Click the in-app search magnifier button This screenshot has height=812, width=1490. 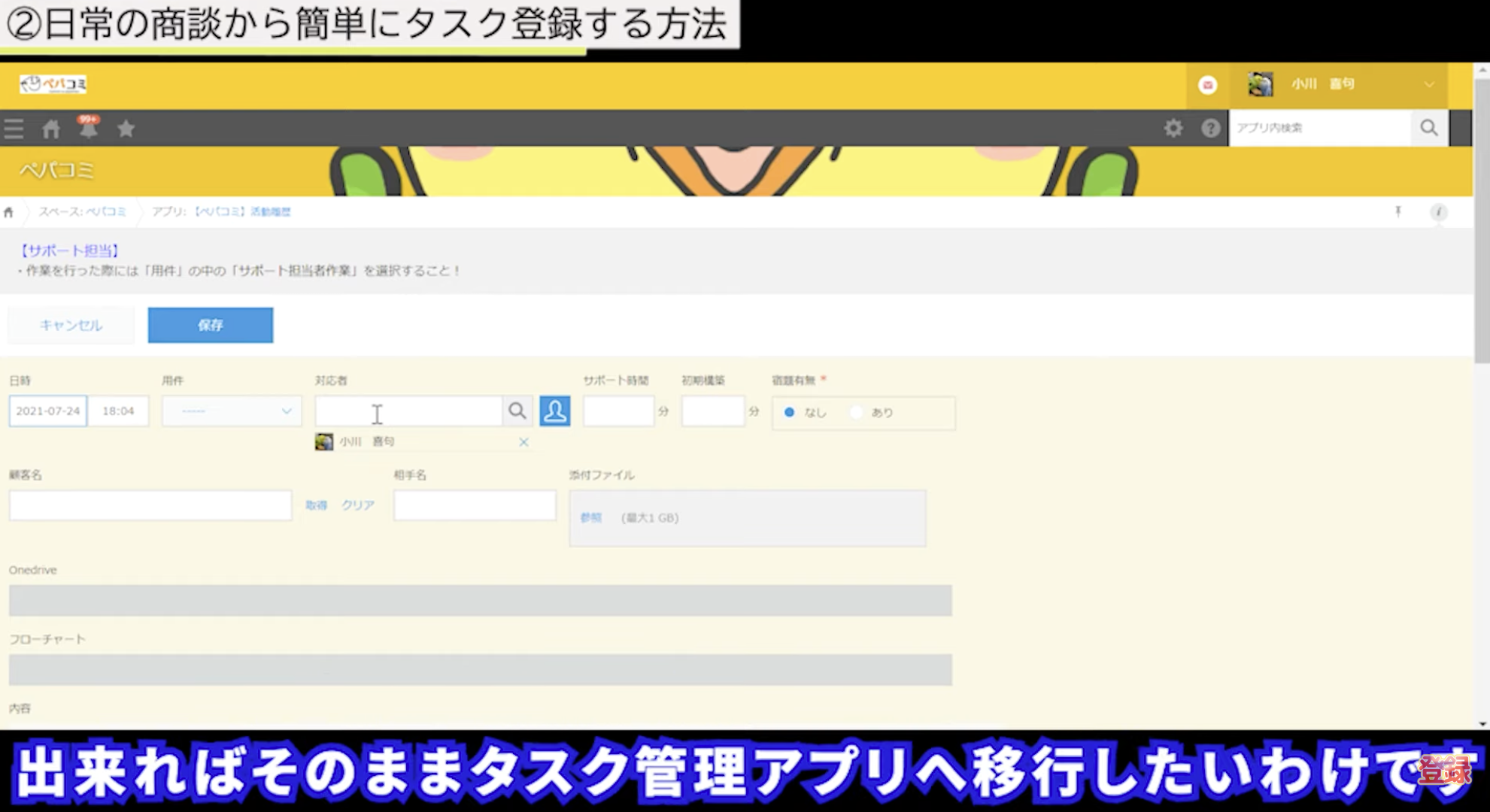click(x=1429, y=128)
